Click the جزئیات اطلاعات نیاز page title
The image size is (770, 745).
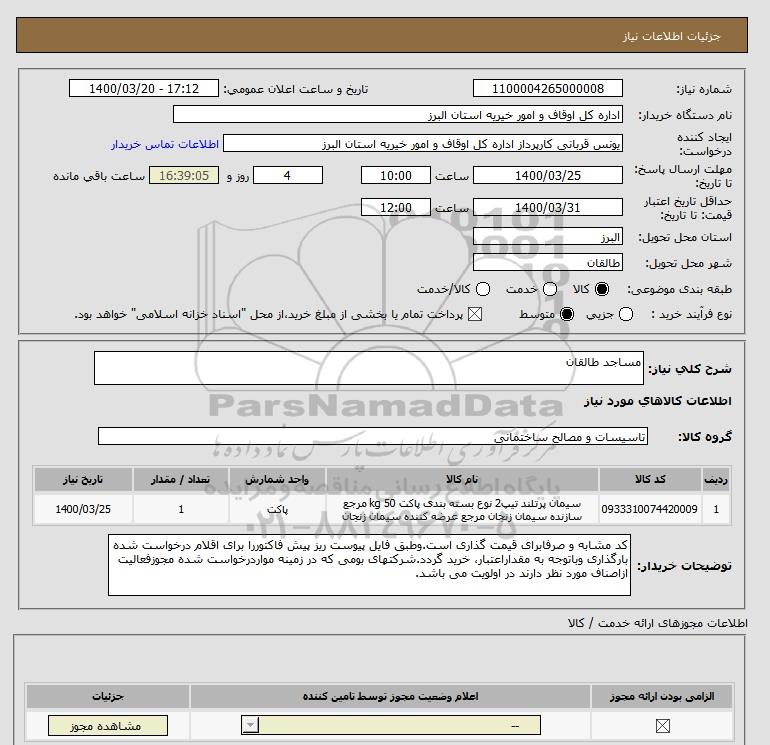pyautogui.click(x=671, y=36)
